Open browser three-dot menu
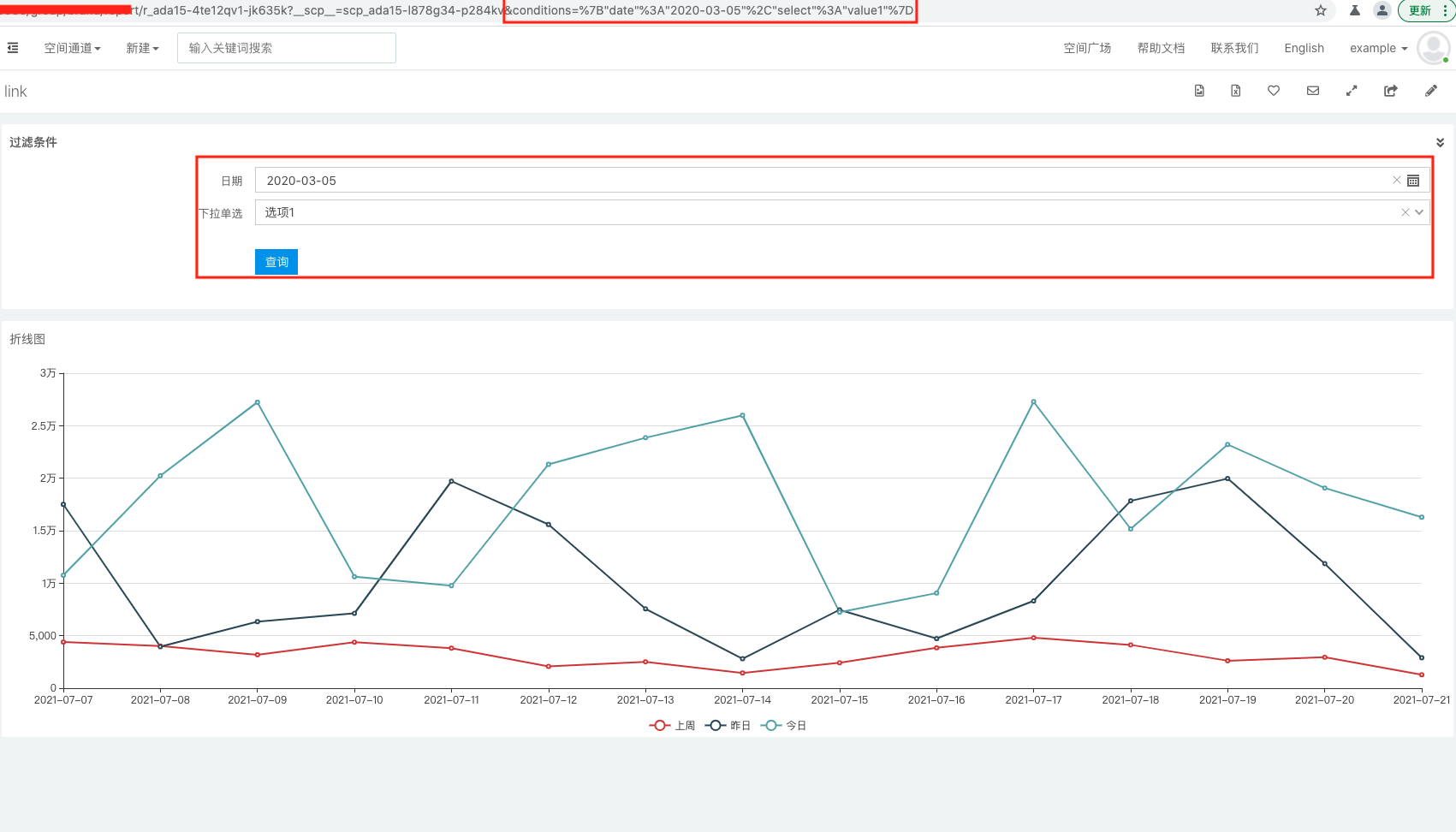The image size is (1456, 832). coord(1445,10)
